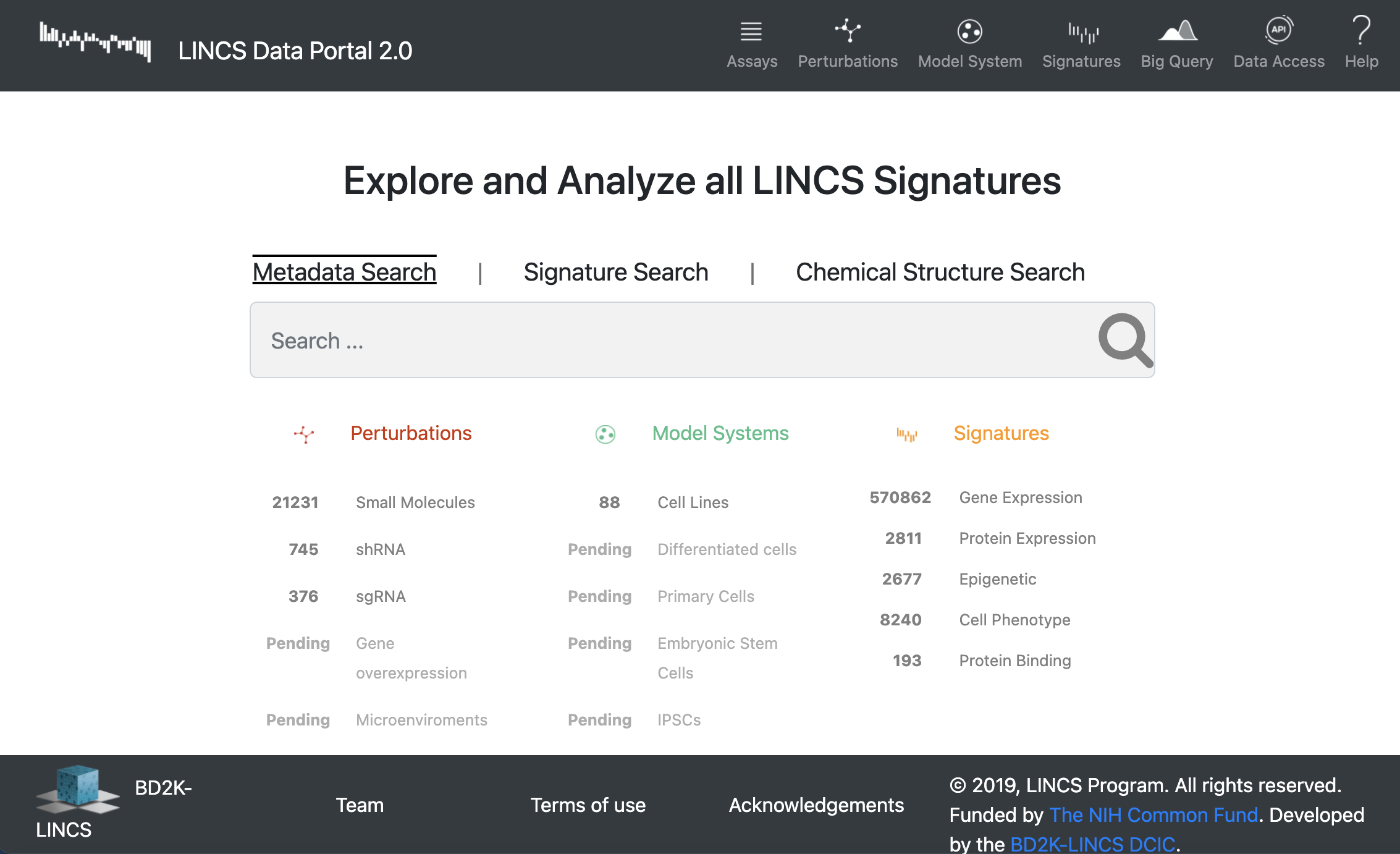
Task: Go to LINCS Data Portal 2.0 home title
Action: pos(295,51)
